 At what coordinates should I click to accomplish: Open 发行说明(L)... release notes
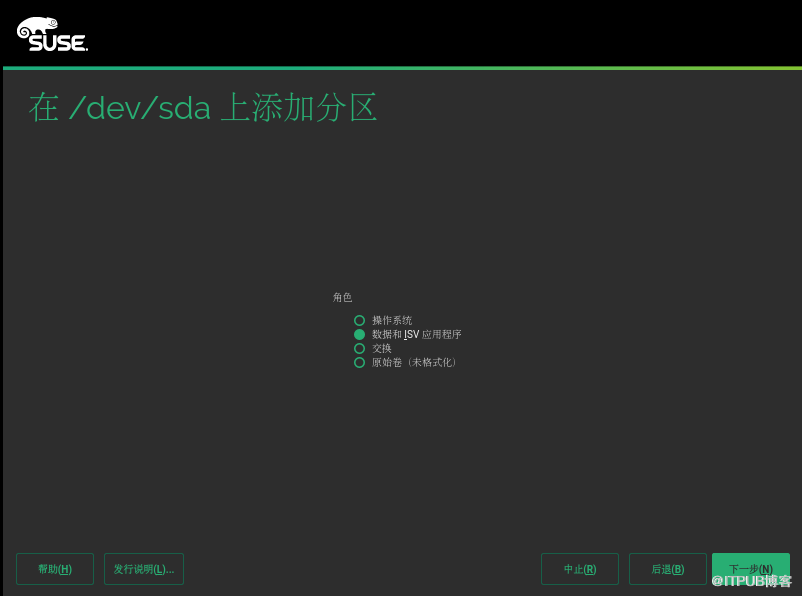(144, 569)
